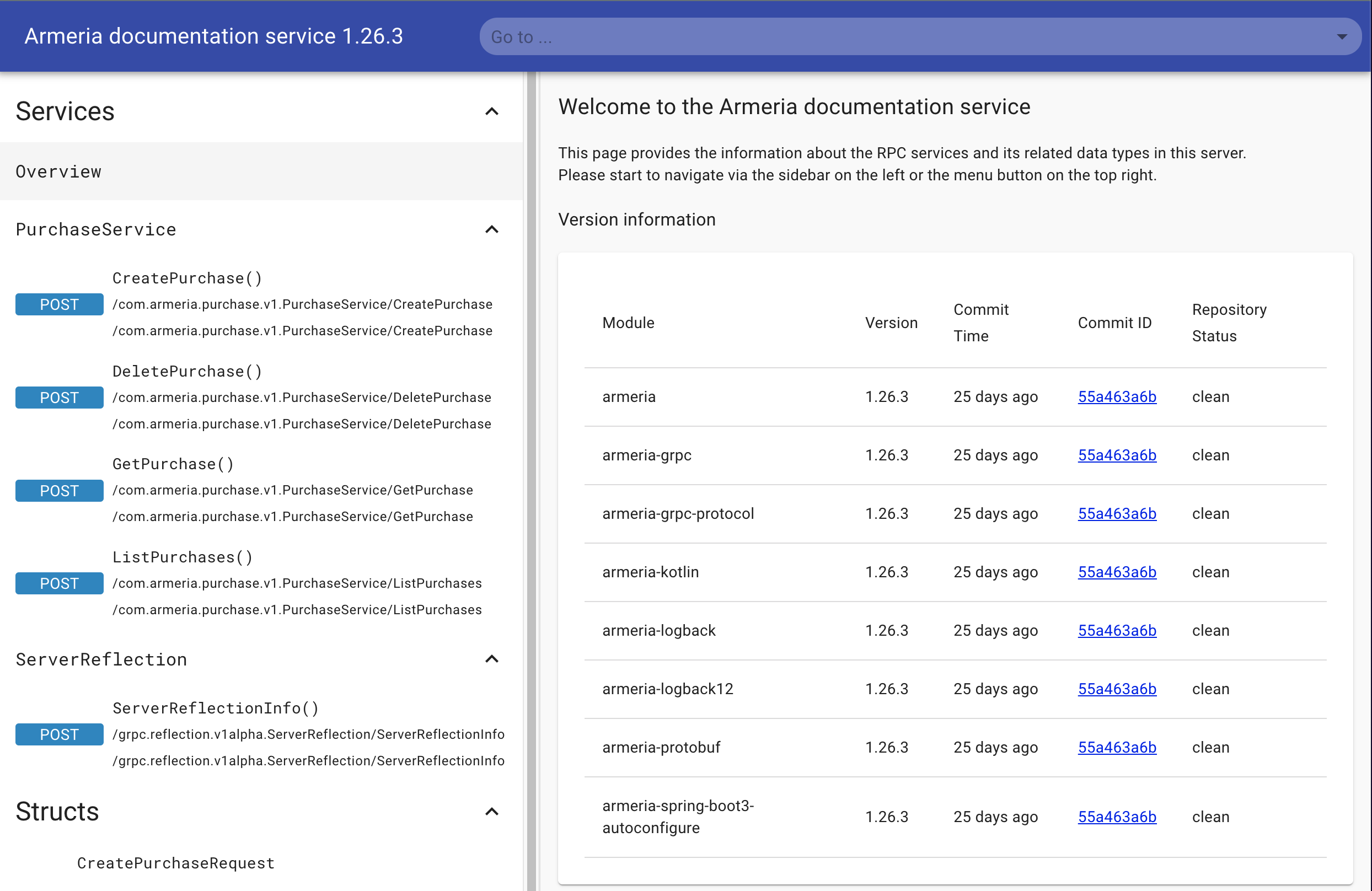Open the ServerReflectionInfo() method

coord(216,708)
